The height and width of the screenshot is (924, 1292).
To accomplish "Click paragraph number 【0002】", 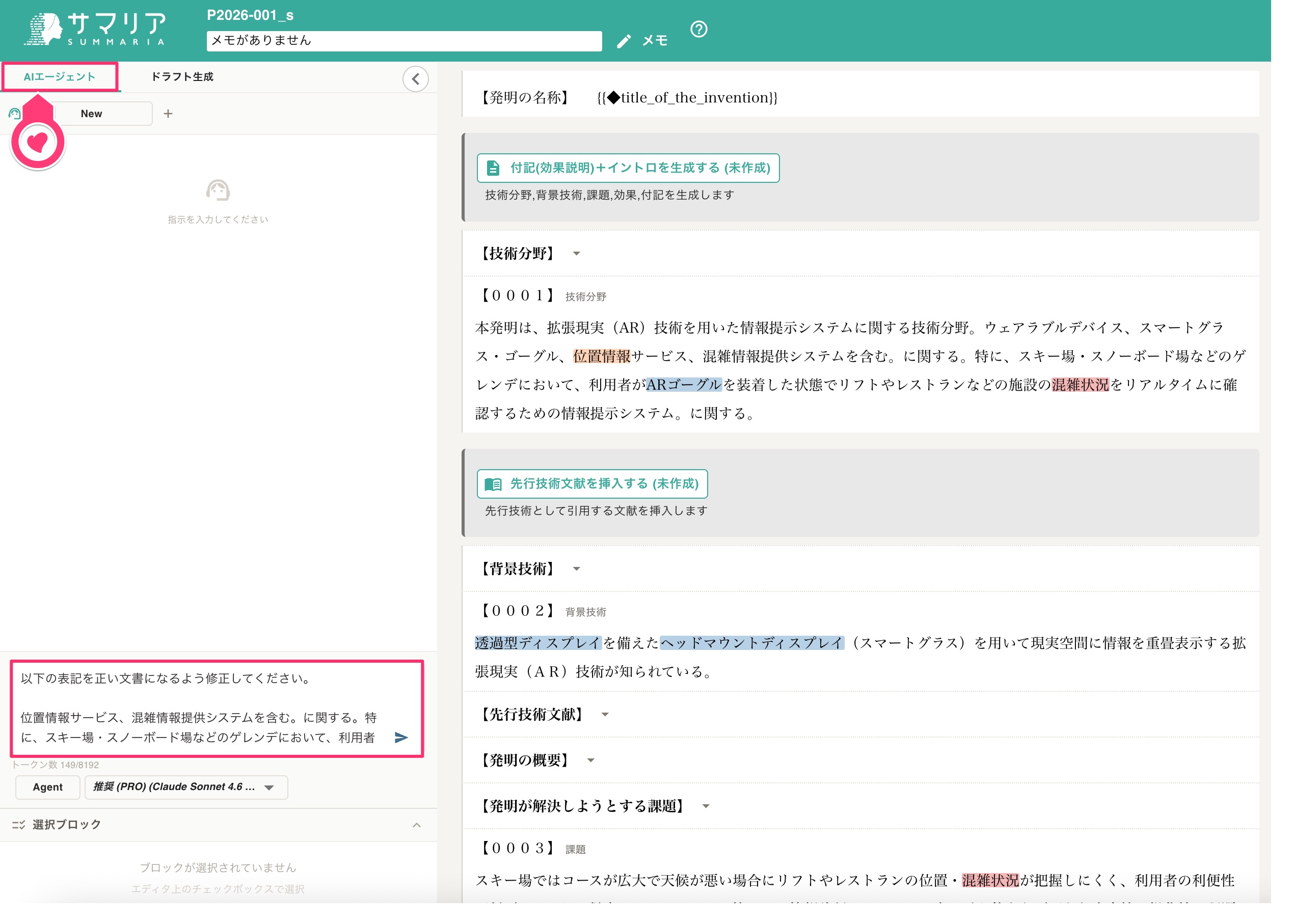I will click(x=517, y=611).
